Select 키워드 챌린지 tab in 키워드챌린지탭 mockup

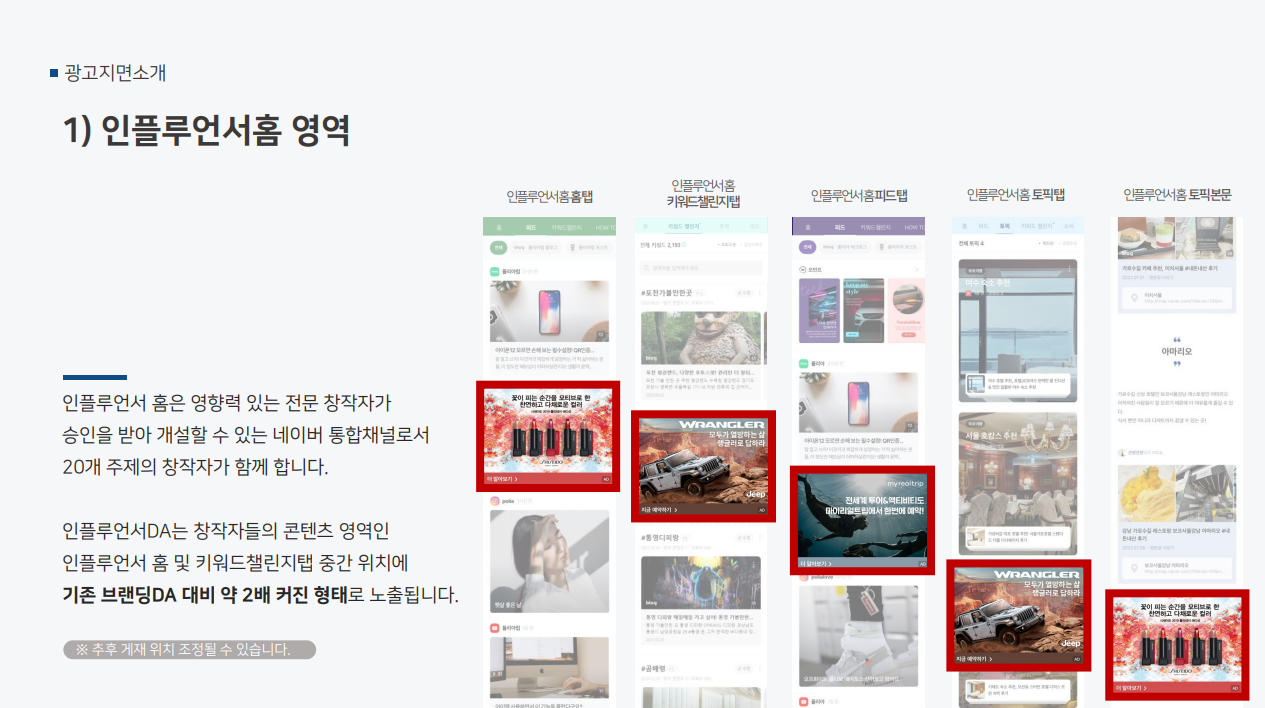(682, 227)
